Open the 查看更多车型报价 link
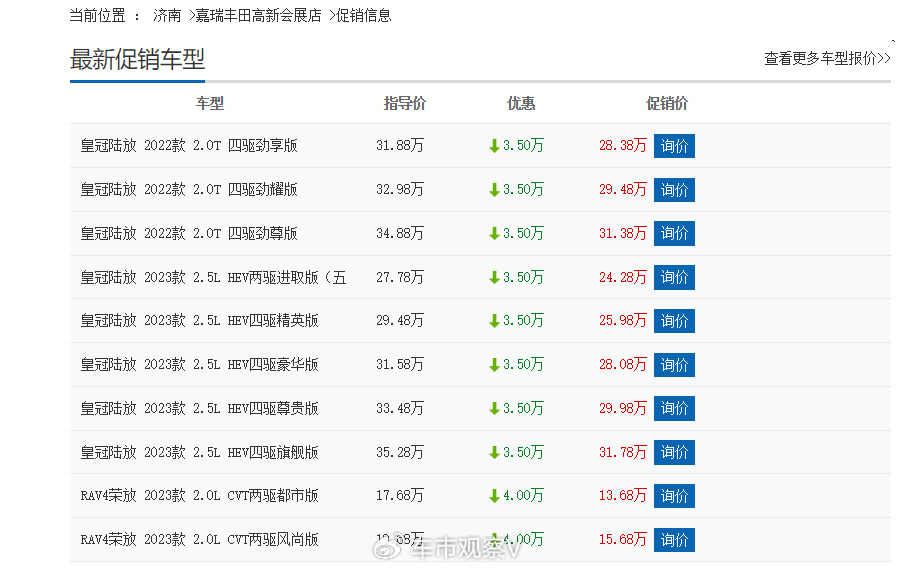The width and height of the screenshot is (898, 568). click(x=827, y=58)
